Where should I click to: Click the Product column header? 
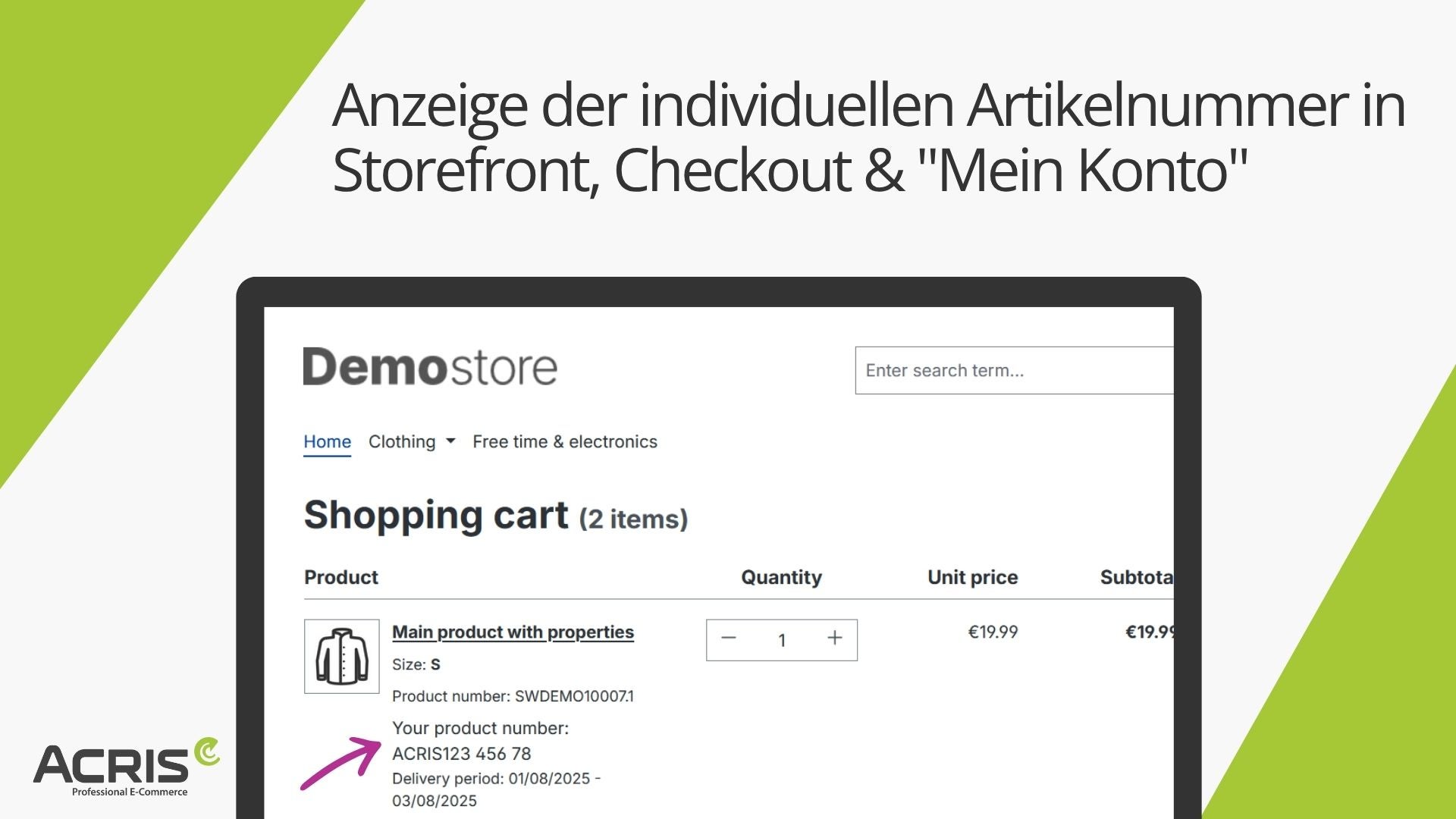click(x=341, y=577)
